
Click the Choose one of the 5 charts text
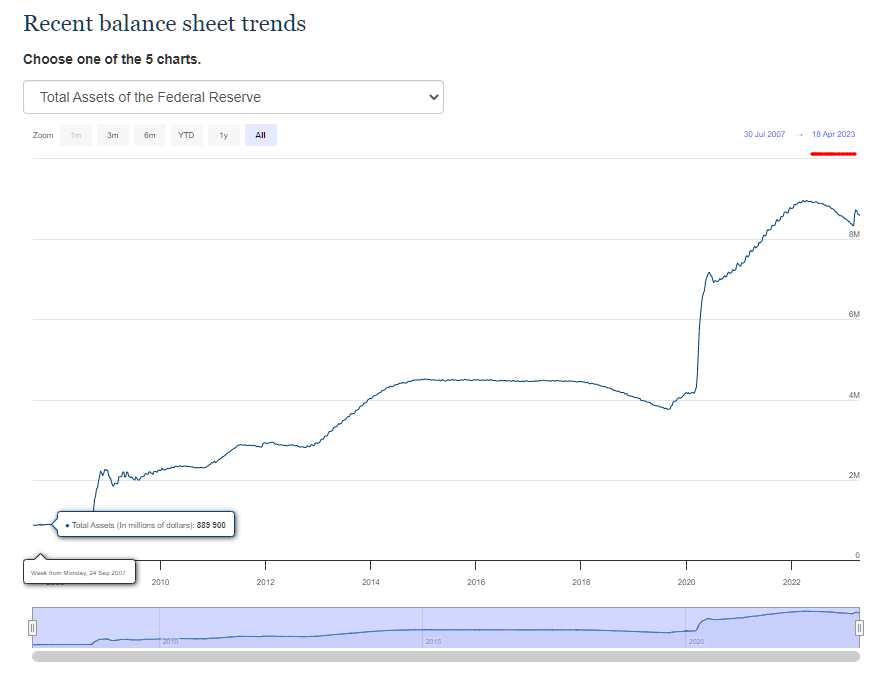click(112, 59)
